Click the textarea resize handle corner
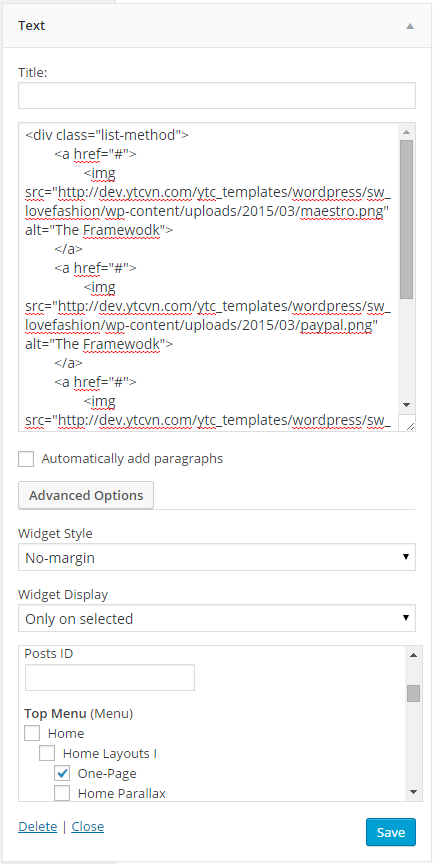 [x=409, y=424]
